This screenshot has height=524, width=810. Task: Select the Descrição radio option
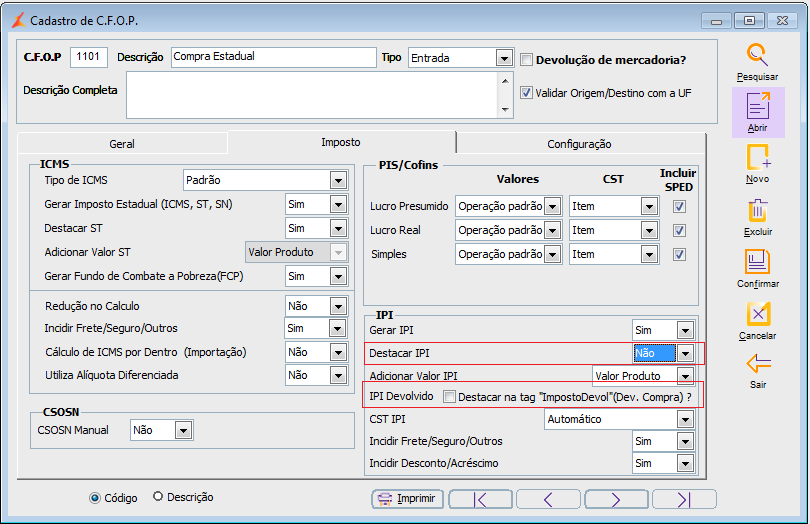pyautogui.click(x=158, y=497)
